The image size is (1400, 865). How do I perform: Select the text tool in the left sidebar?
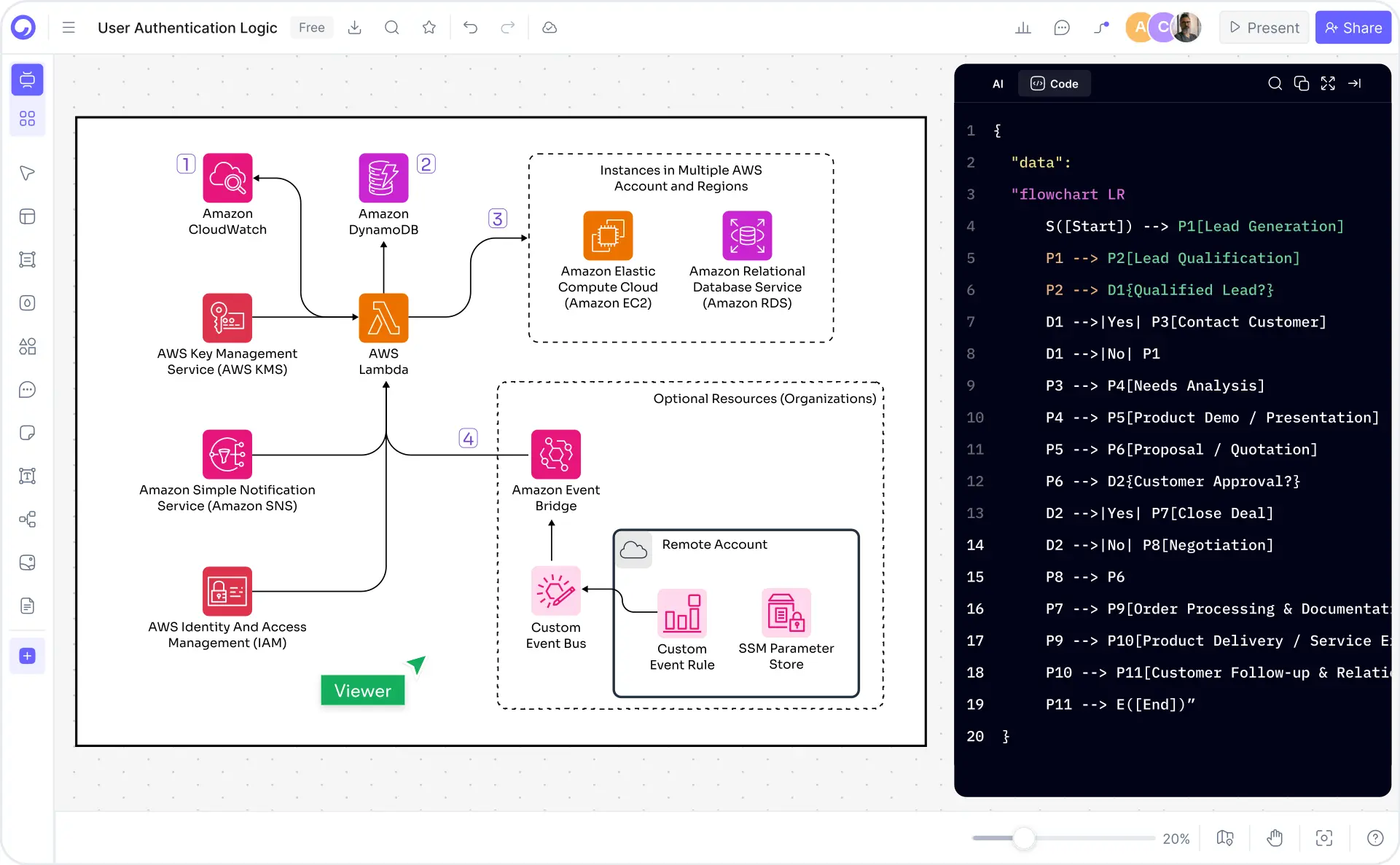[27, 476]
